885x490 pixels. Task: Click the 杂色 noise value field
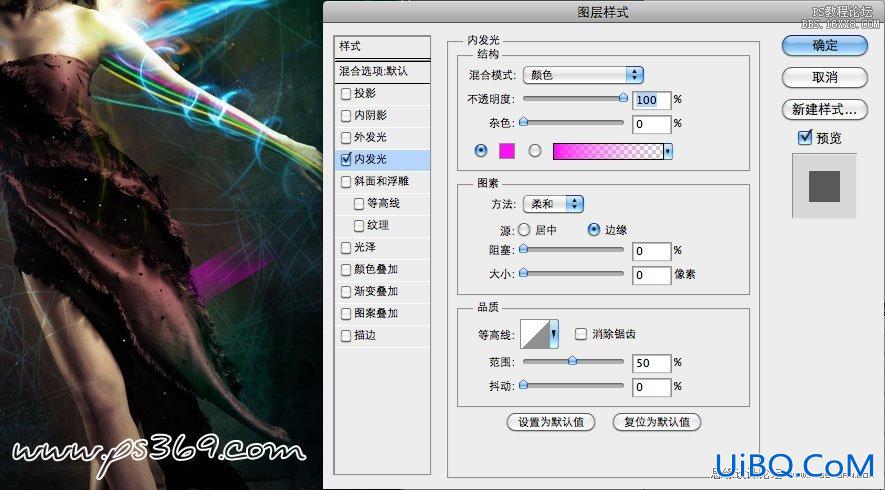pos(651,124)
